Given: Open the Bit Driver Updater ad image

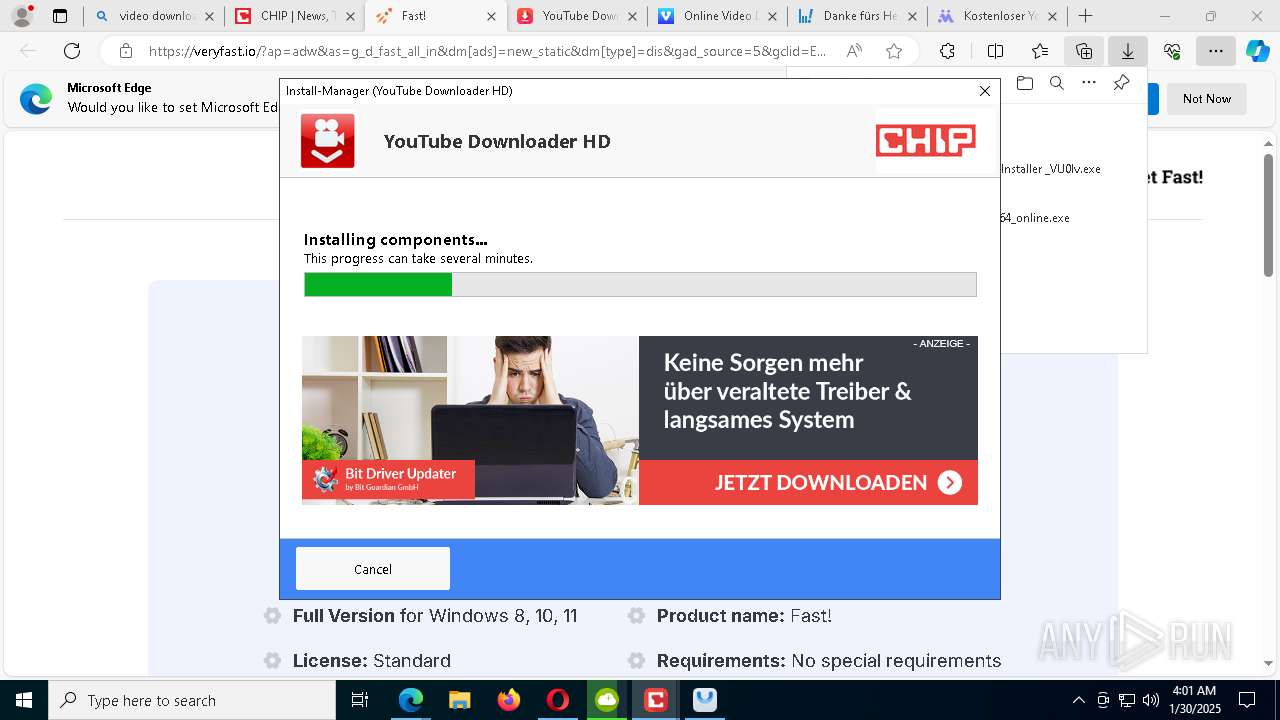Looking at the screenshot, I should [x=470, y=420].
